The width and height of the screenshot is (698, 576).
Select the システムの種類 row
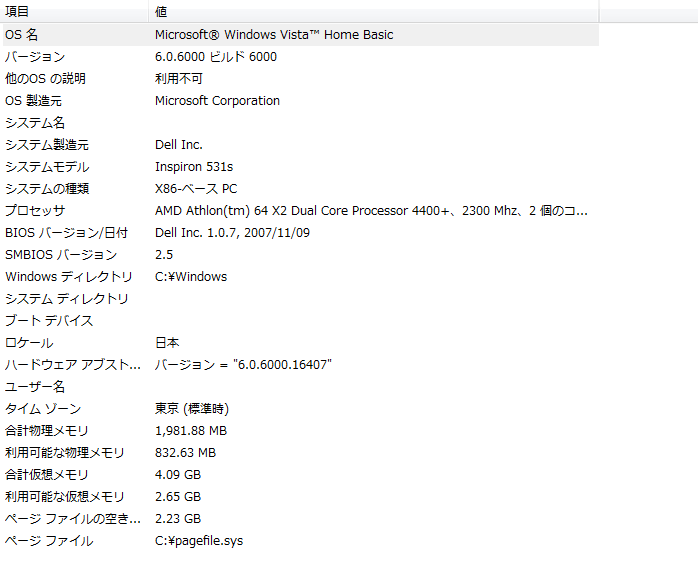(47, 189)
